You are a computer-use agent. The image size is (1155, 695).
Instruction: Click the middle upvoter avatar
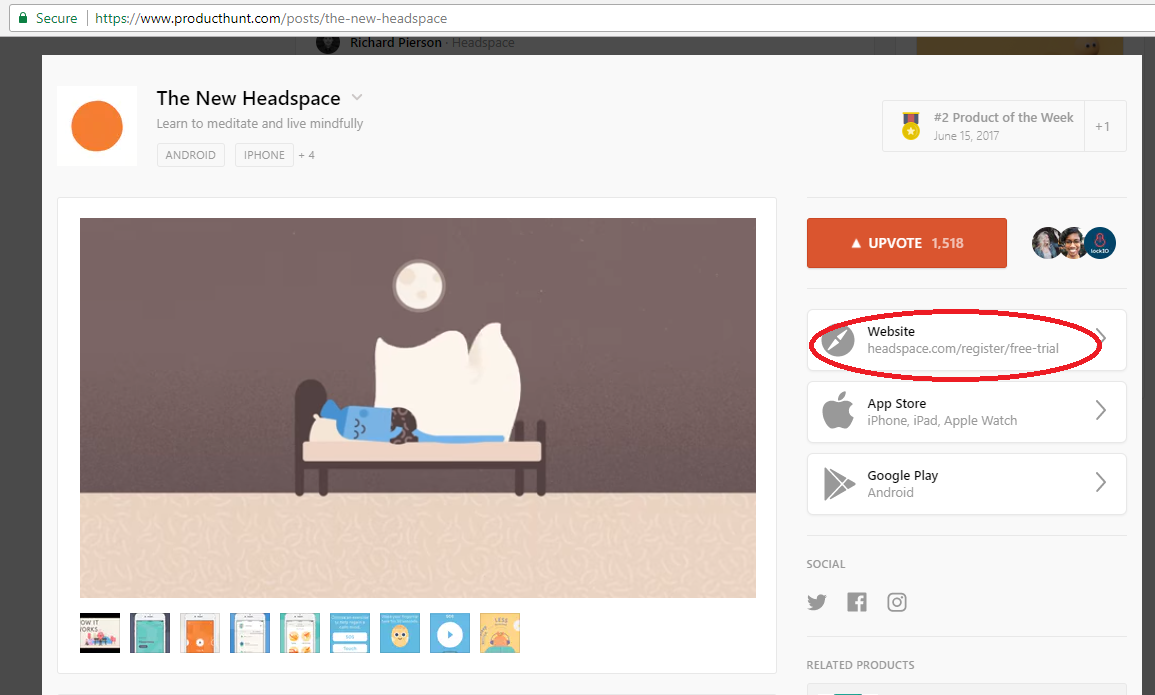click(x=1072, y=243)
